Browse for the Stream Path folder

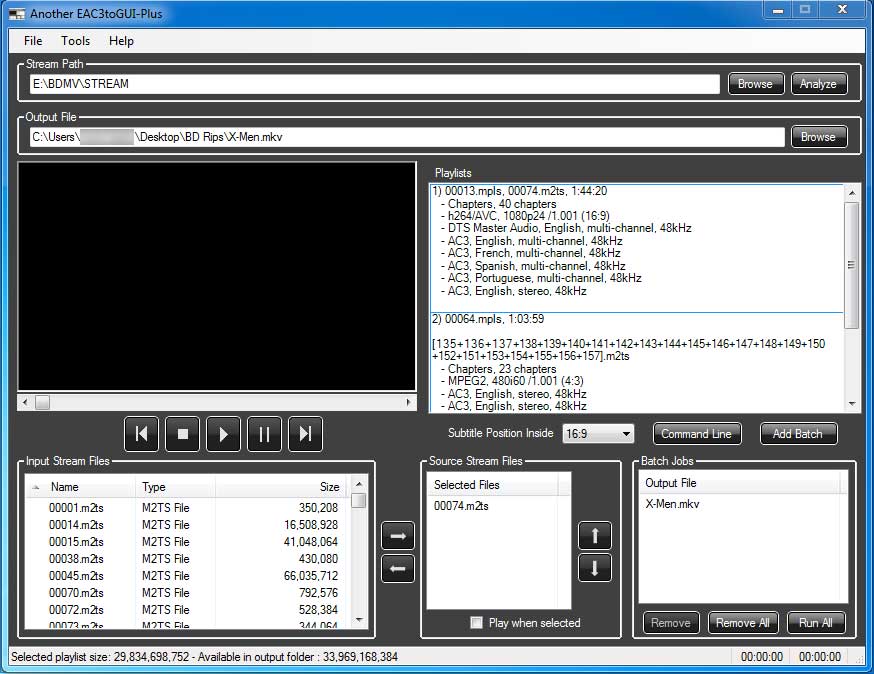pyautogui.click(x=756, y=84)
